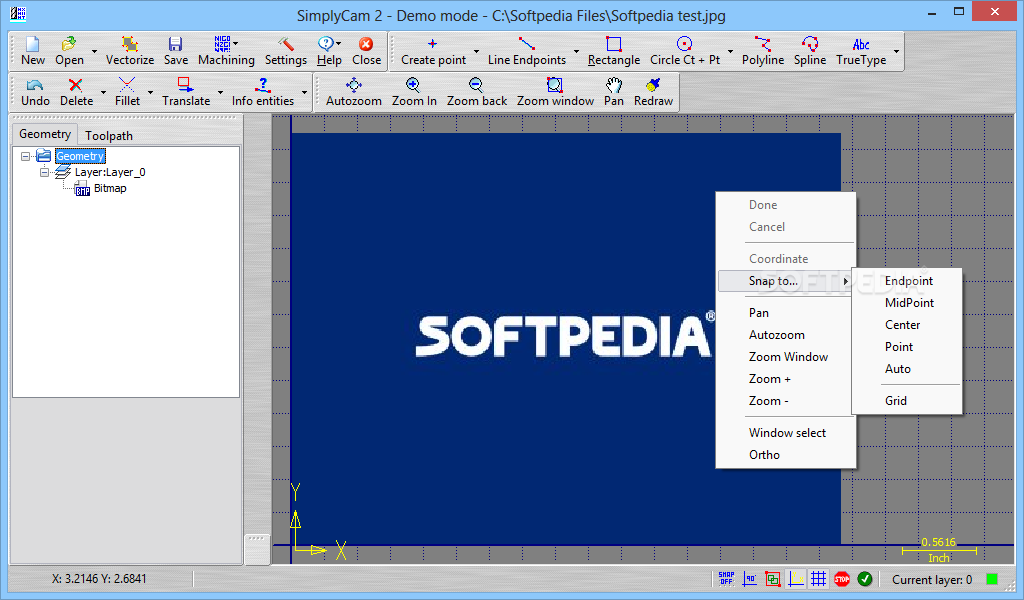Choose Endpoint in the Snap to submenu

click(908, 281)
